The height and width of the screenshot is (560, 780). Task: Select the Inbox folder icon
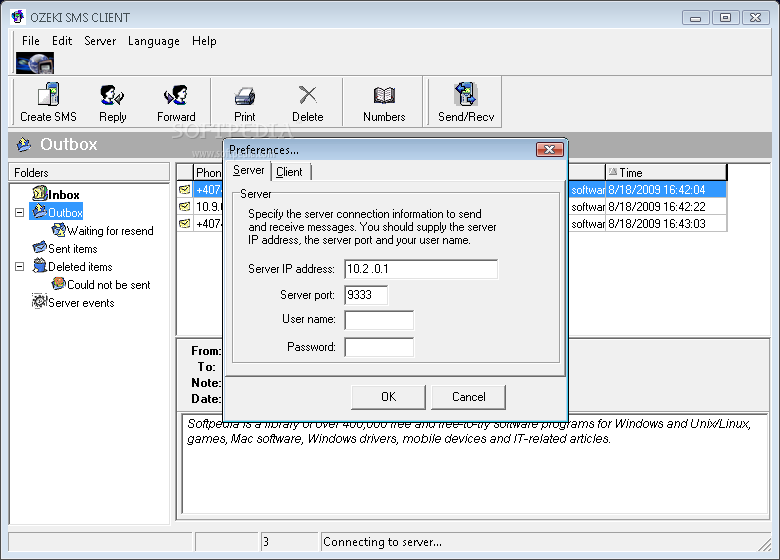click(x=40, y=193)
